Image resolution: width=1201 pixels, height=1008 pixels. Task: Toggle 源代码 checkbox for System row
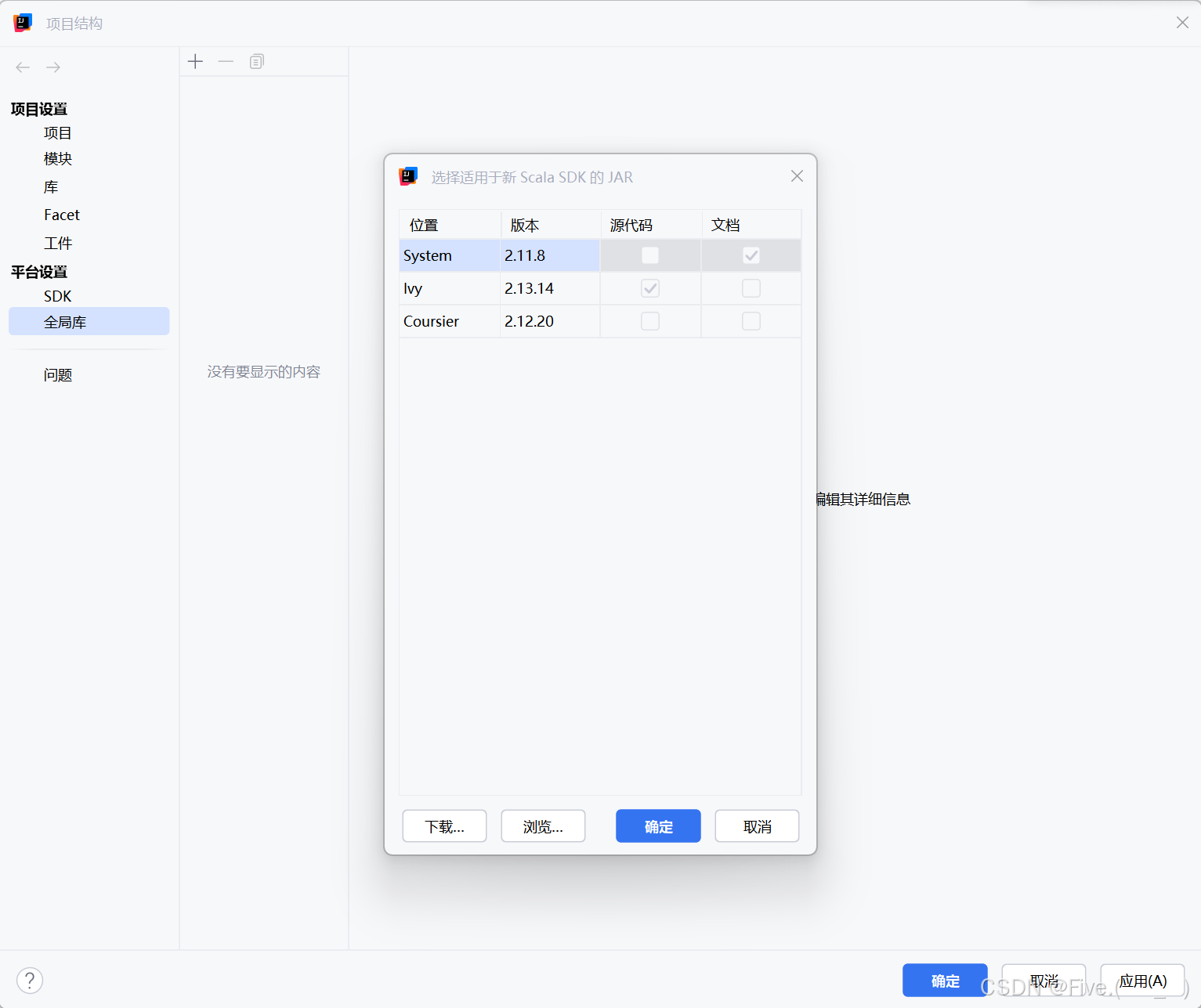[x=650, y=255]
